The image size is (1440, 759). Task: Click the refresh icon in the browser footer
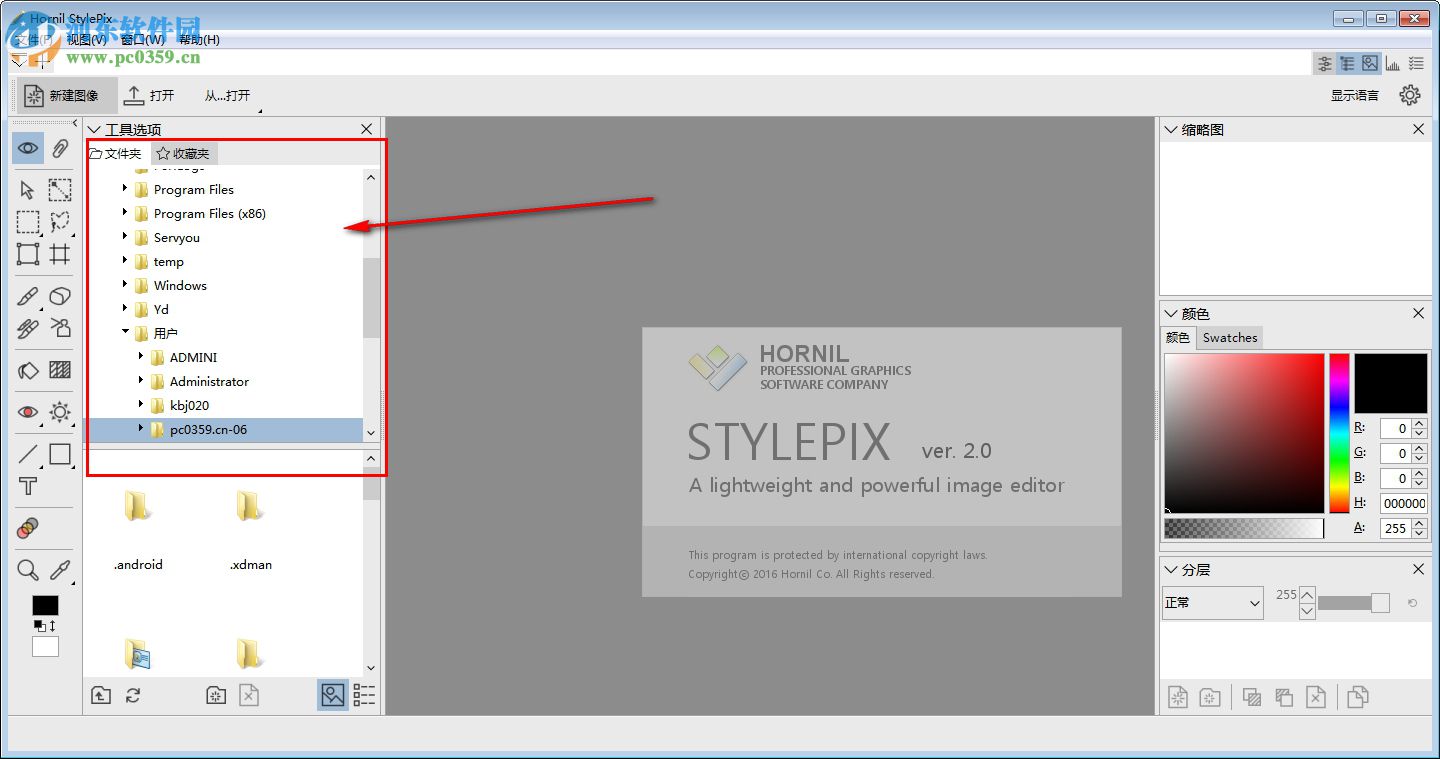pos(133,695)
